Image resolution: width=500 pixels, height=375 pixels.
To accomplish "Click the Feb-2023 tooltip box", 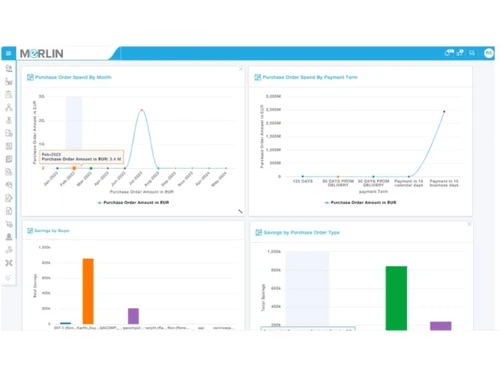I will point(82,157).
